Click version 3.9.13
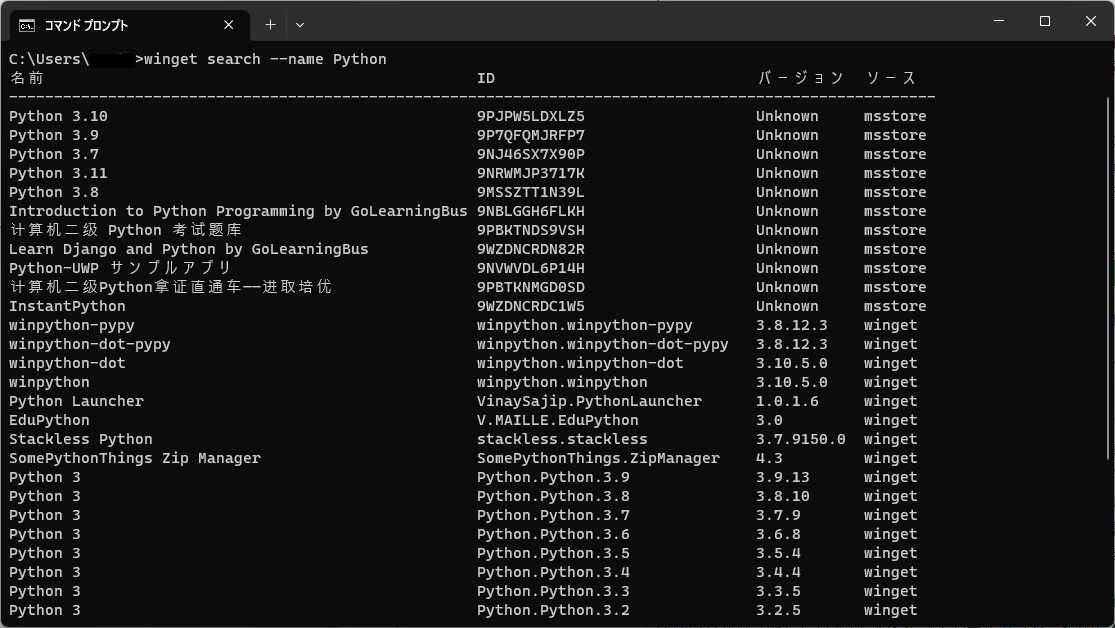1115x628 pixels. tap(783, 477)
